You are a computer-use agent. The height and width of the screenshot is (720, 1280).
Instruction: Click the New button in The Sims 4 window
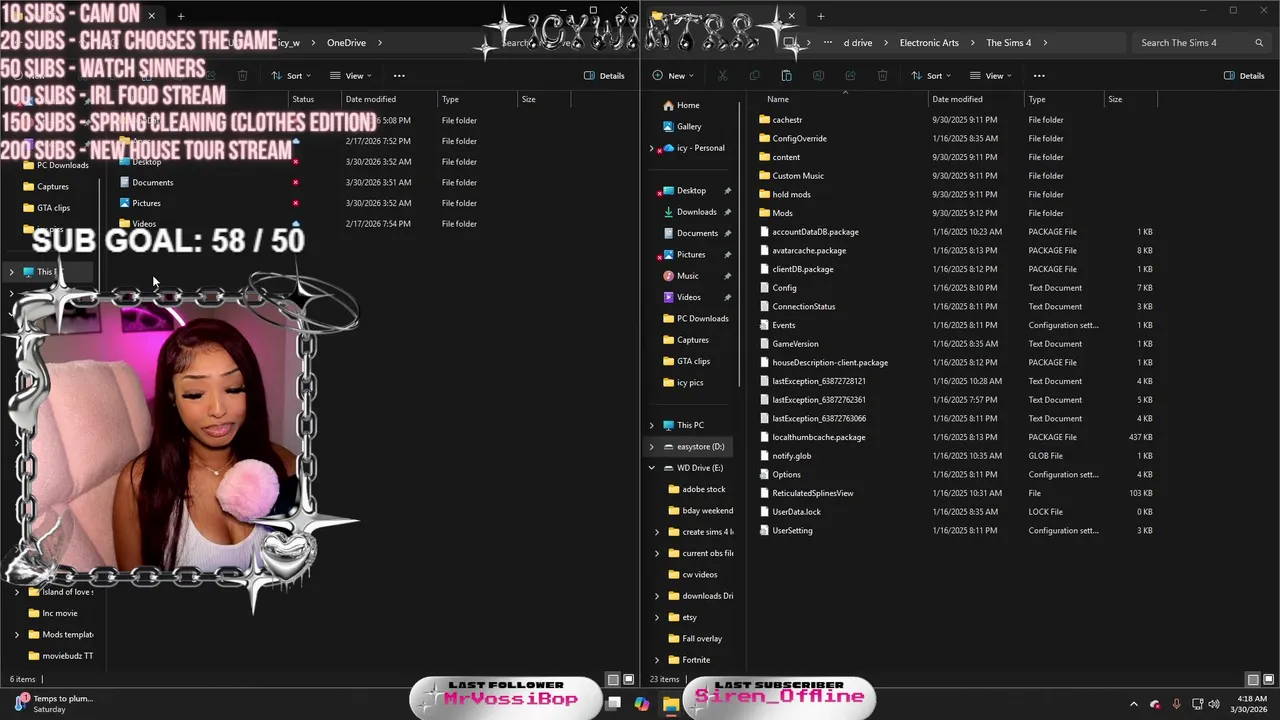(672, 76)
